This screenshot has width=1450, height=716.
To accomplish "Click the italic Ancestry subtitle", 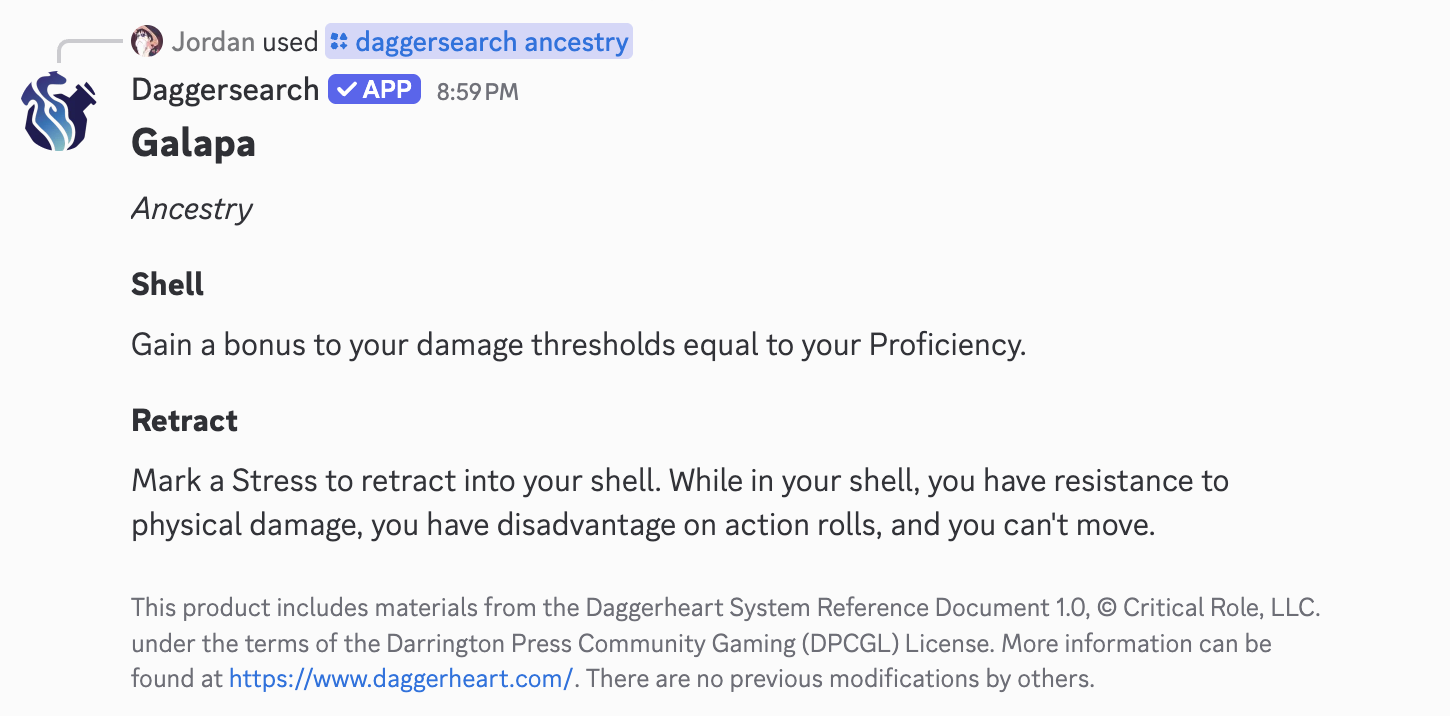I will (192, 209).
